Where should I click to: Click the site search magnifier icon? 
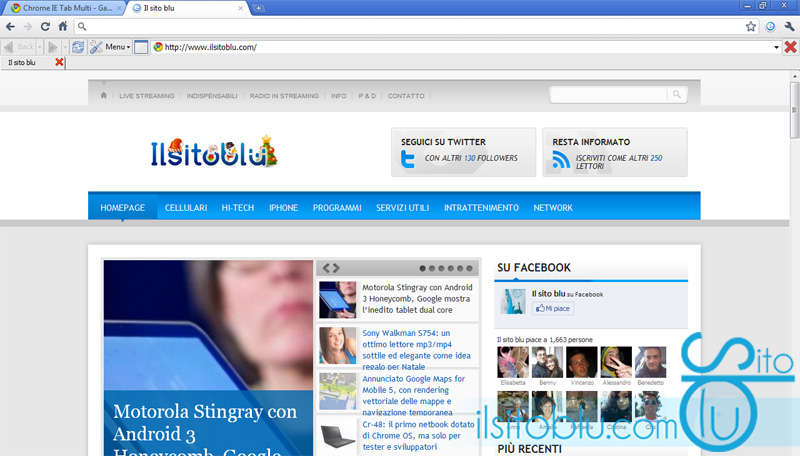tap(677, 94)
